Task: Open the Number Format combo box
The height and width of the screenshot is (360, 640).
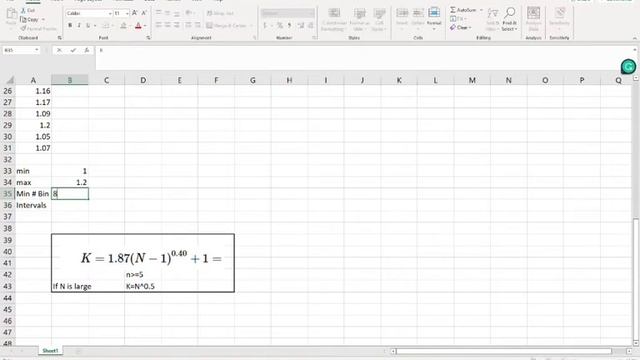Action: (288, 13)
